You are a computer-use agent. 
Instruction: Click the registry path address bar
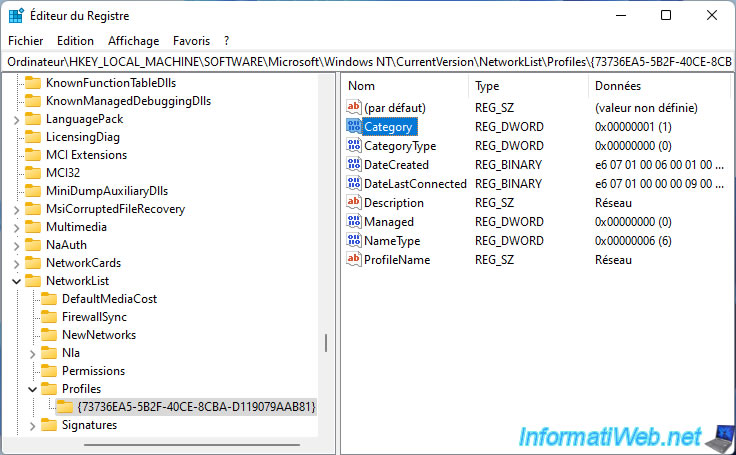click(x=368, y=62)
